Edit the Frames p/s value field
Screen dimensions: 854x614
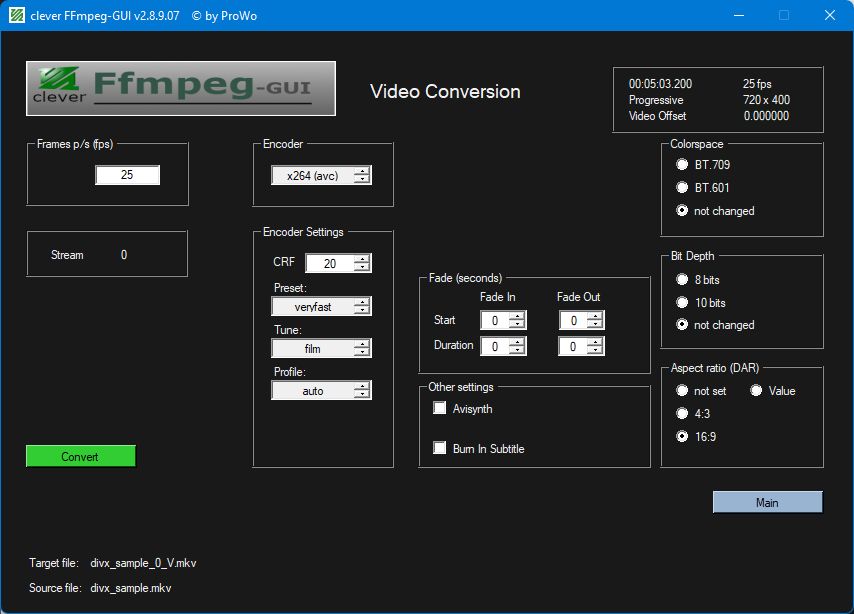point(127,175)
